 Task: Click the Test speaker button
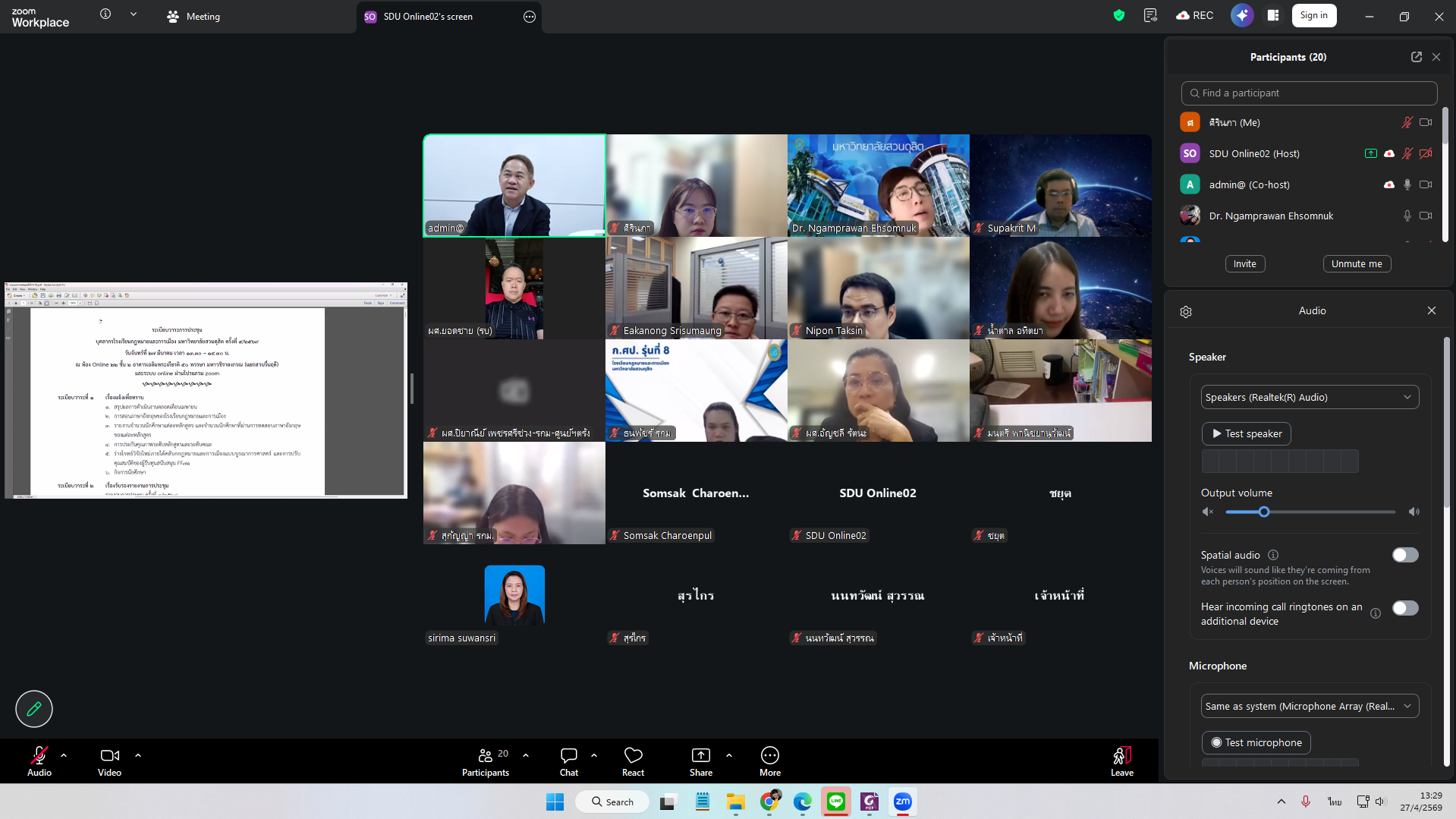point(1246,433)
